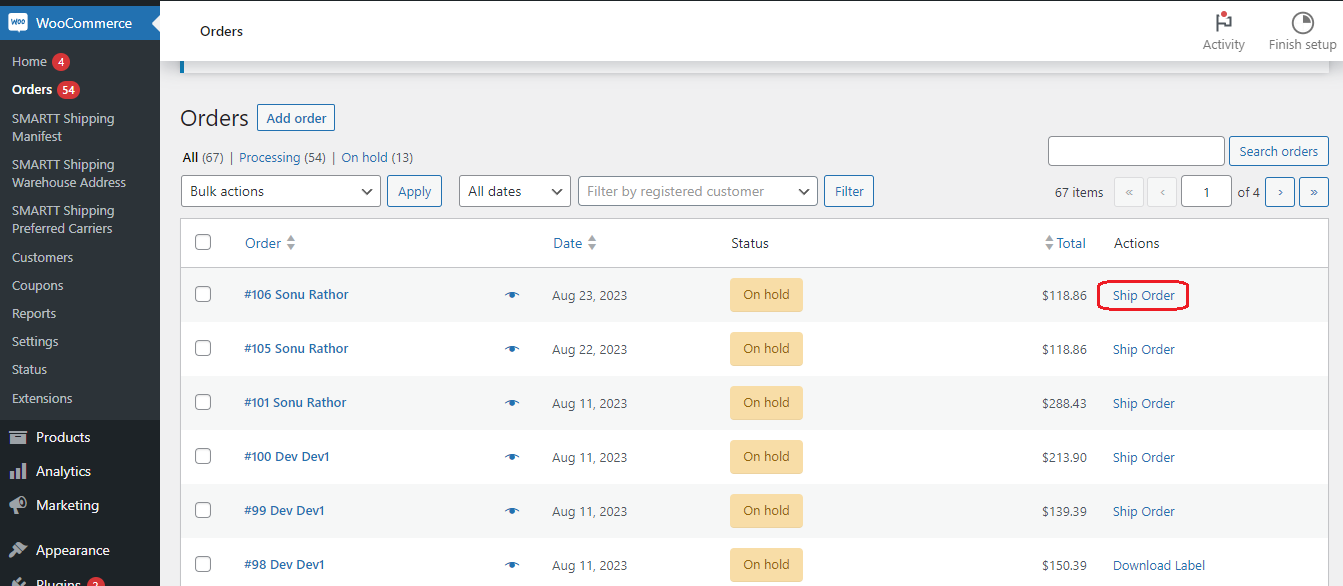Click the Finish setup progress icon
1343x586 pixels.
[1302, 23]
